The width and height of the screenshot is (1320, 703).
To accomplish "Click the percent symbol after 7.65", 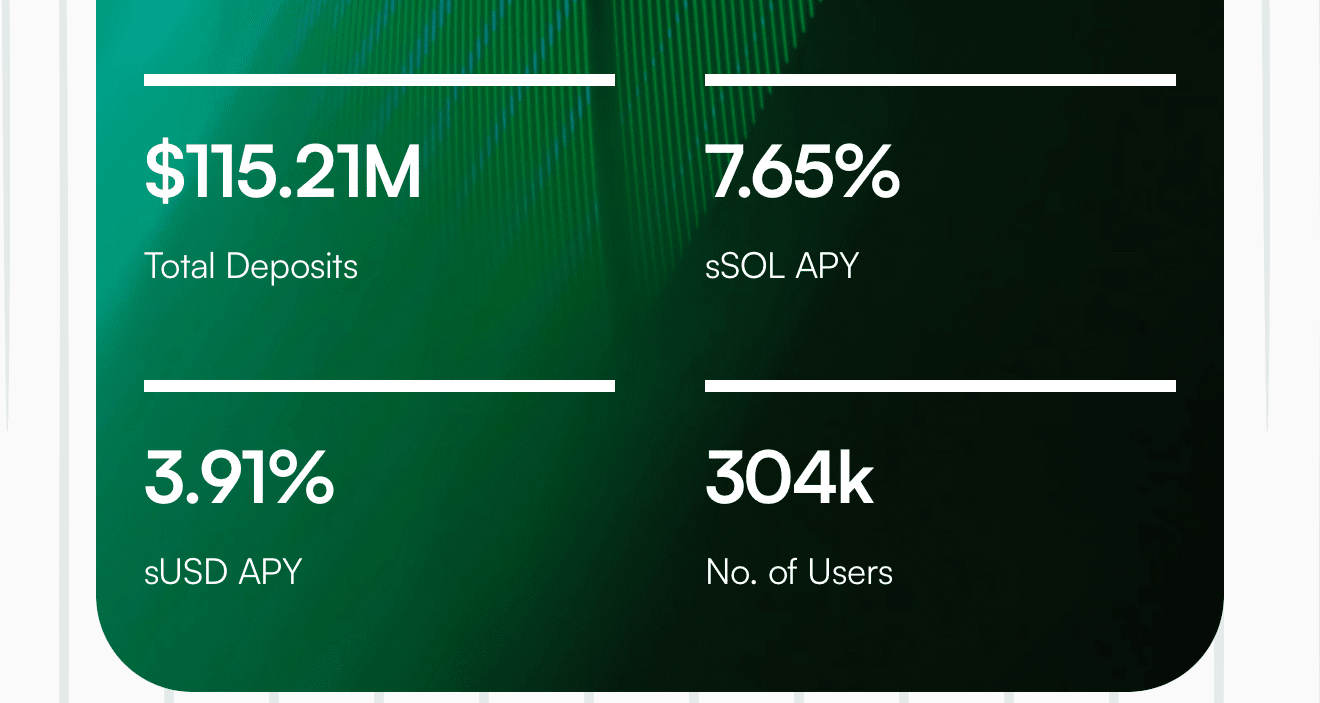I will coord(868,172).
